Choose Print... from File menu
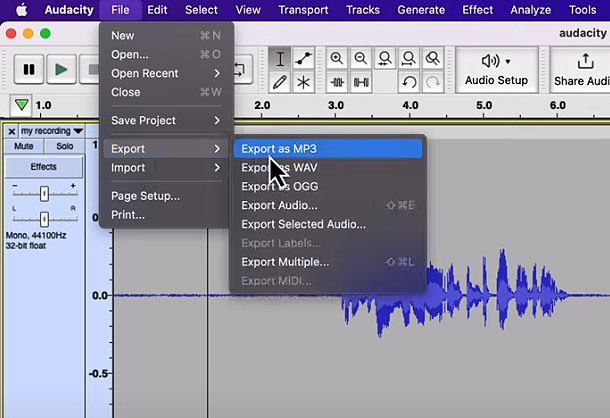 [166, 215]
